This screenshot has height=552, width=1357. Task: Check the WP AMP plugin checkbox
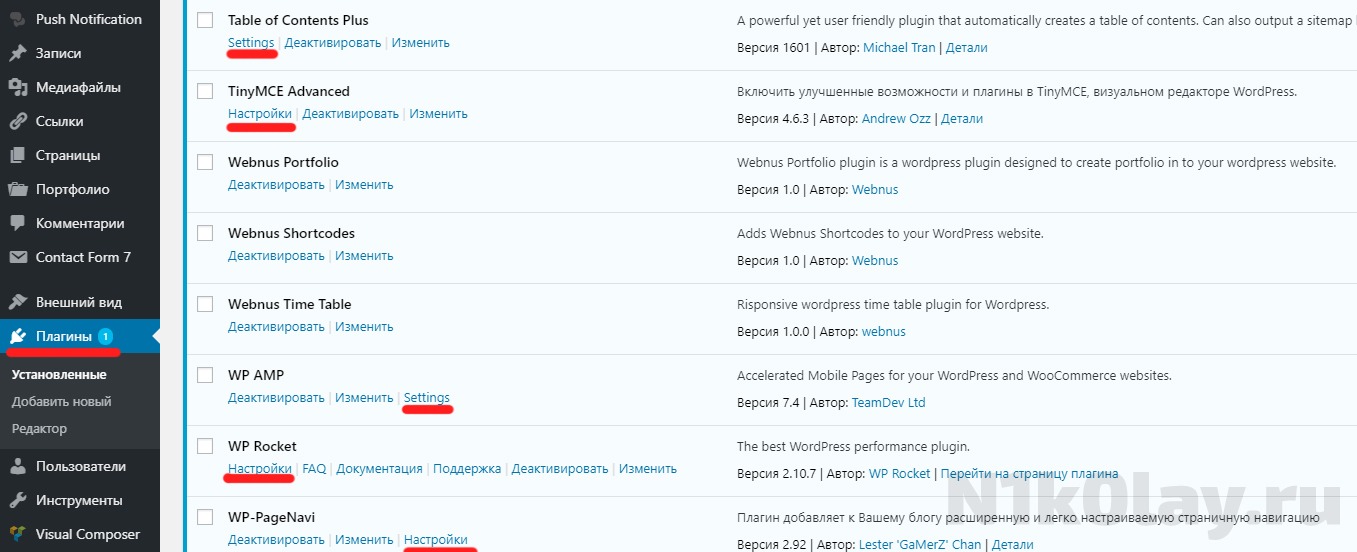[x=205, y=375]
